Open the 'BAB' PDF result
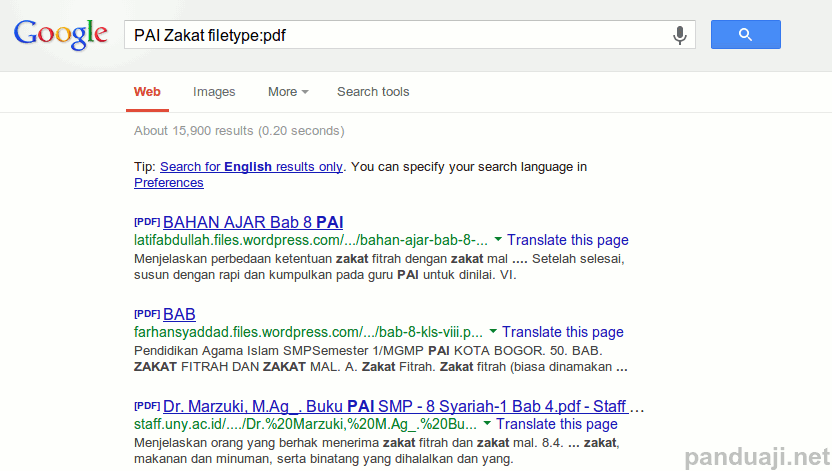Viewport: 832px width, 471px height. [179, 314]
